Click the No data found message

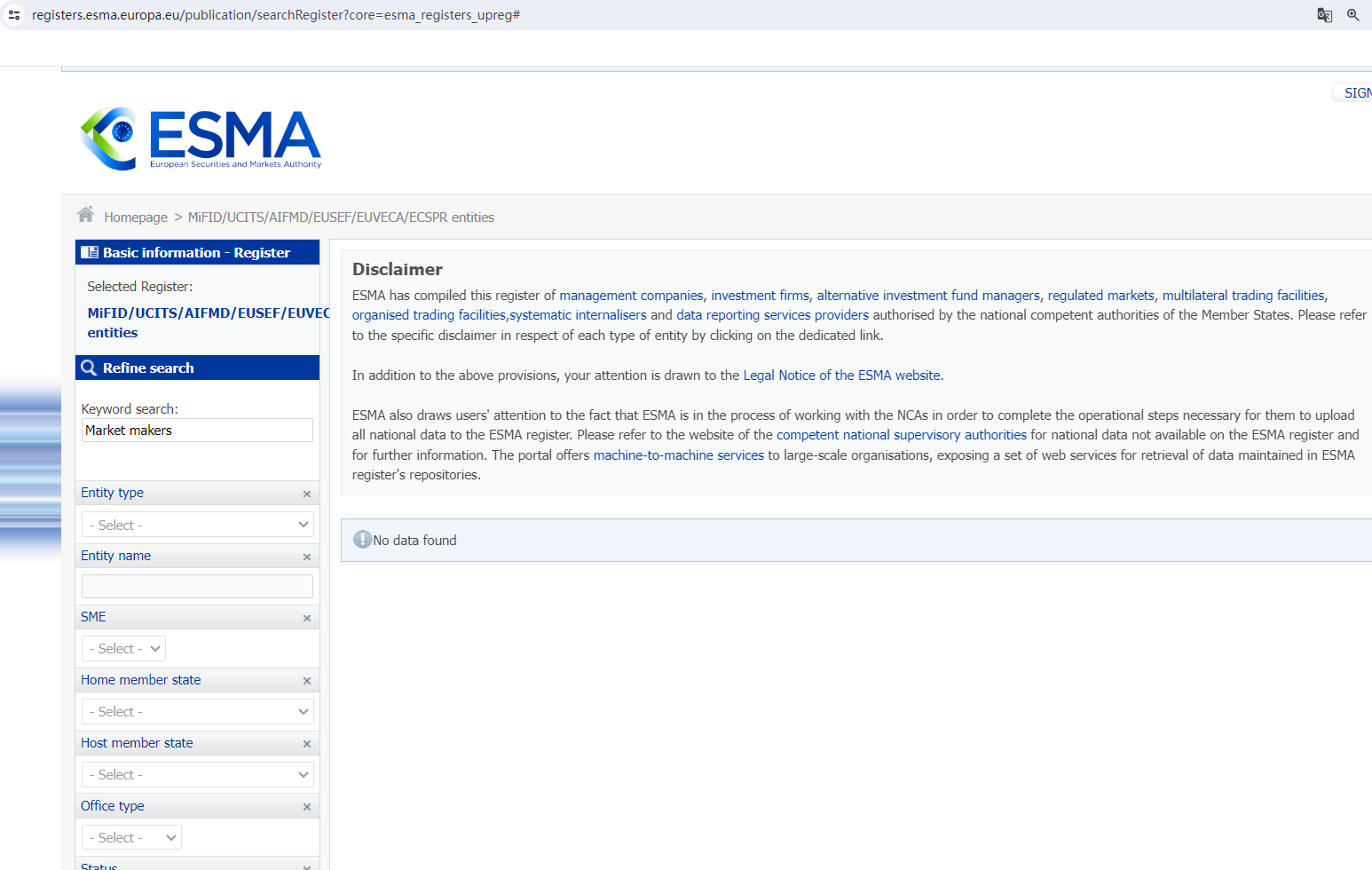click(414, 541)
